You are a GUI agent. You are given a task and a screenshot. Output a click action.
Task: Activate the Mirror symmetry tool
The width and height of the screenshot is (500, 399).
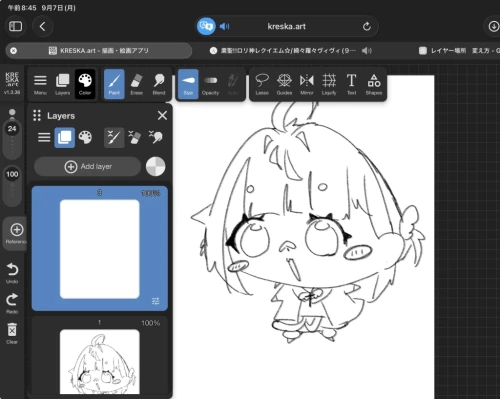coord(307,84)
